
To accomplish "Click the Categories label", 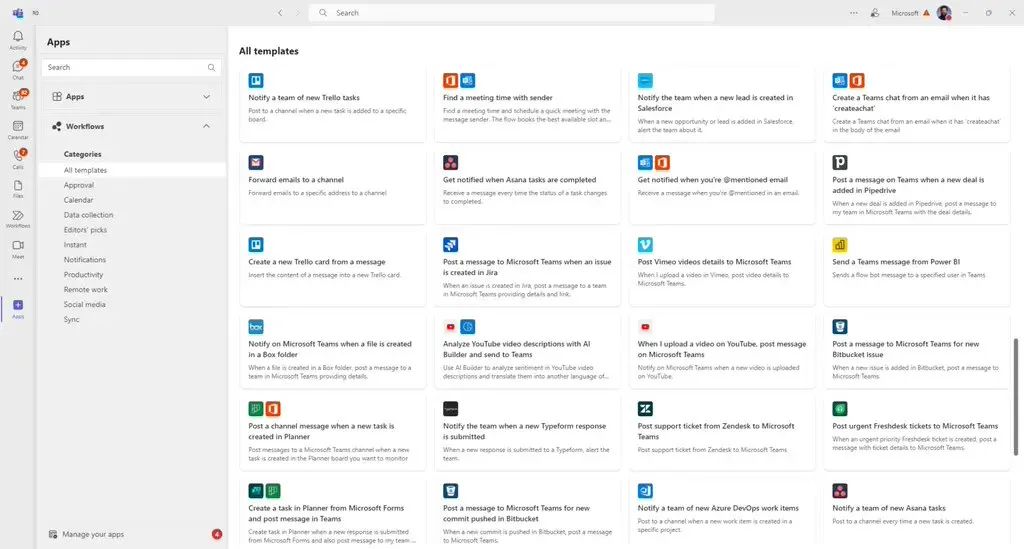I will 82,154.
